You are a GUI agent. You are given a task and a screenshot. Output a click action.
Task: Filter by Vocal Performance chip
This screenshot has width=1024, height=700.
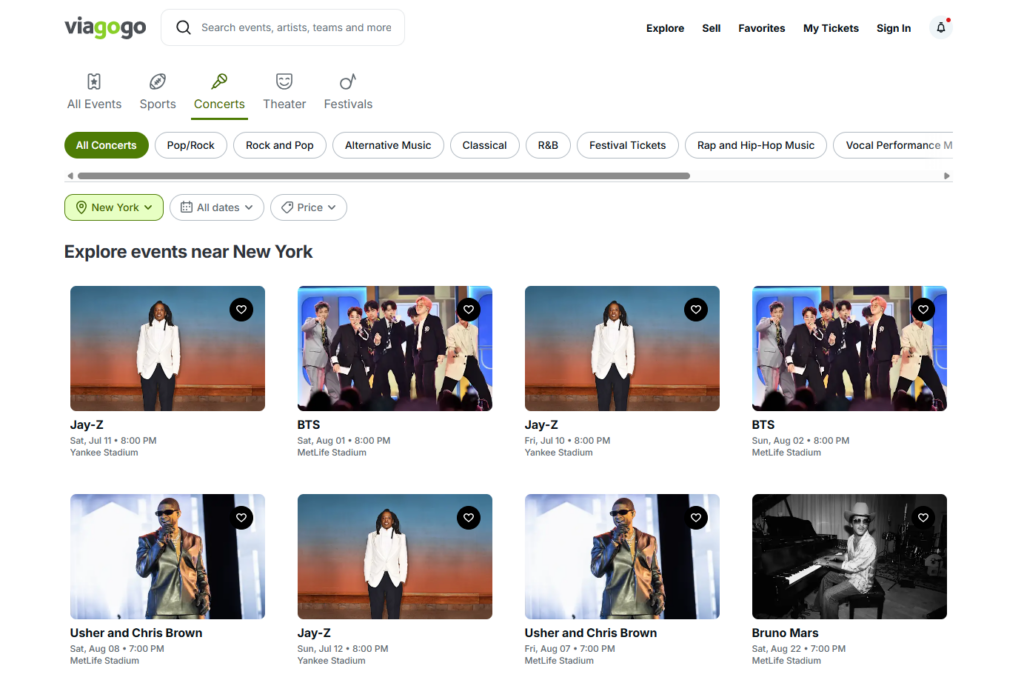pos(893,145)
